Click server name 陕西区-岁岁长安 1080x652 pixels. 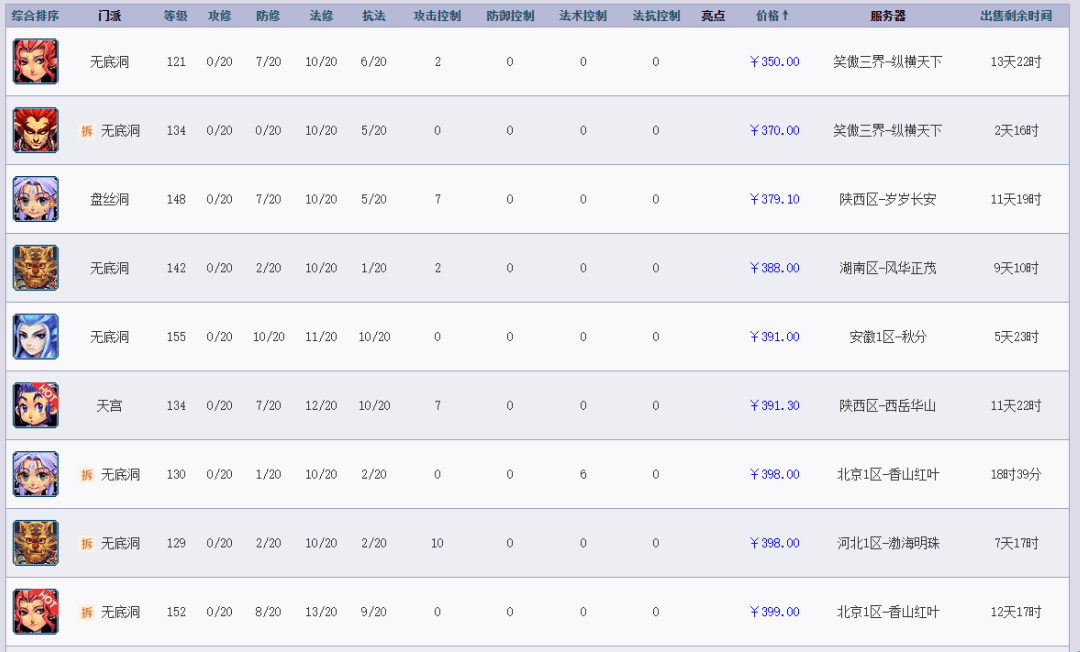[888, 200]
